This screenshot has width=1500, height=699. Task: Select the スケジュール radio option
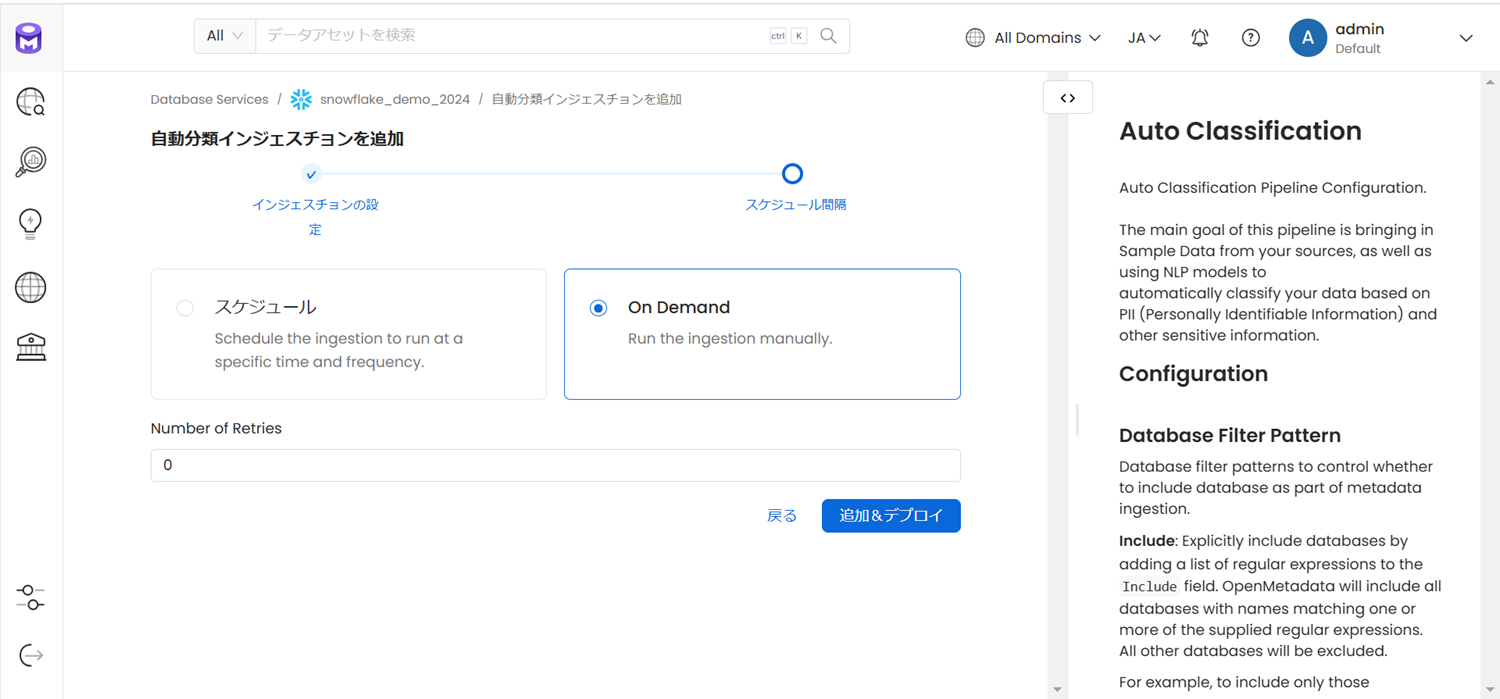coord(185,308)
